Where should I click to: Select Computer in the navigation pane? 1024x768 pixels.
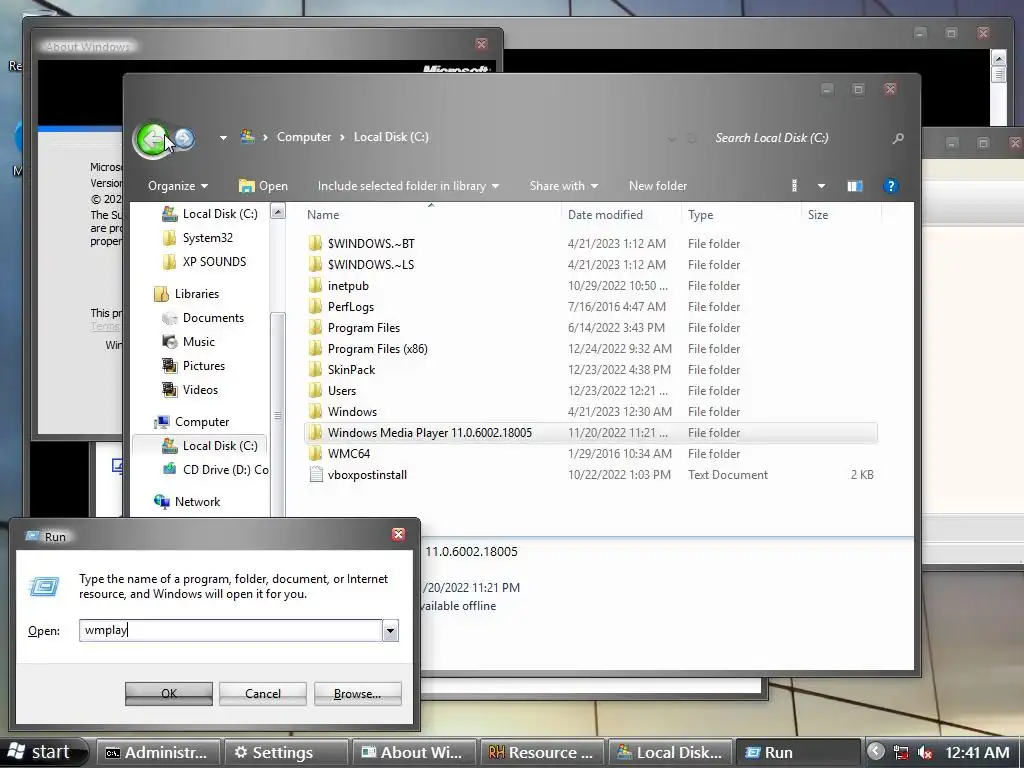(201, 422)
